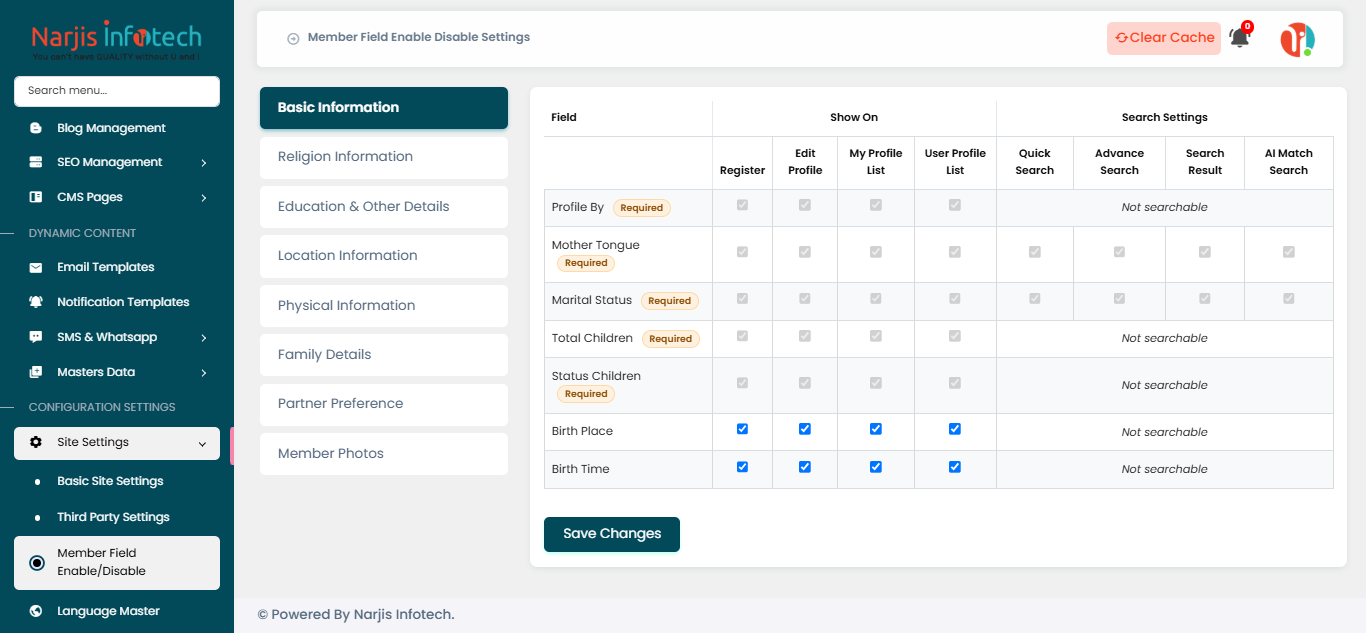Expand SEO Management chevron
Image resolution: width=1366 pixels, height=633 pixels.
pos(204,163)
